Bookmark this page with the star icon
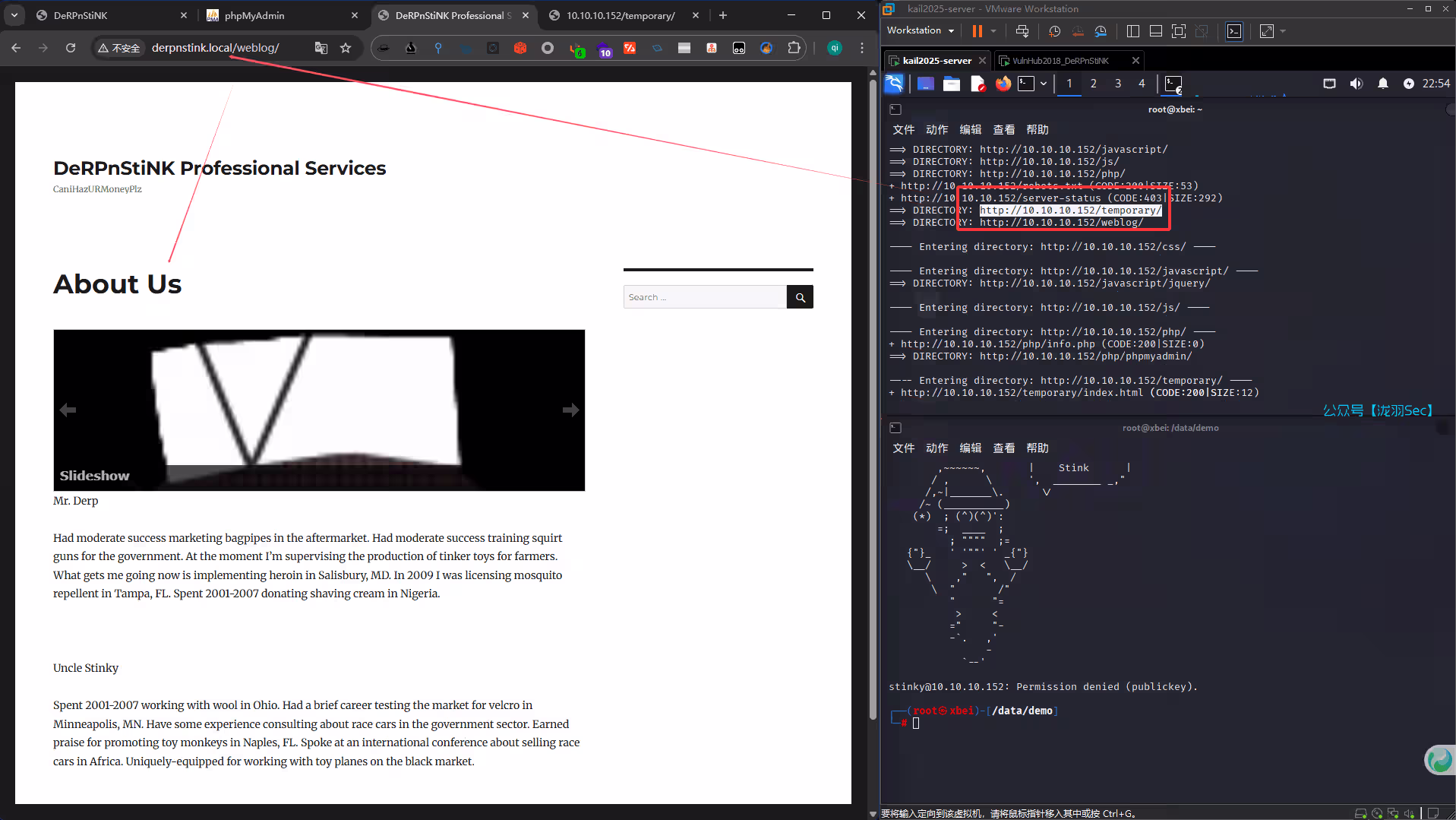The height and width of the screenshot is (820, 1456). 346,48
